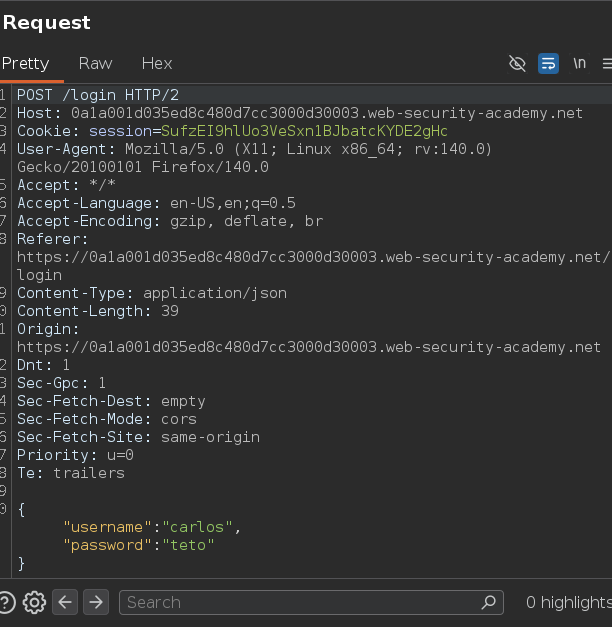The height and width of the screenshot is (627, 612).
Task: Click the Referer header name
Action: (x=52, y=239)
